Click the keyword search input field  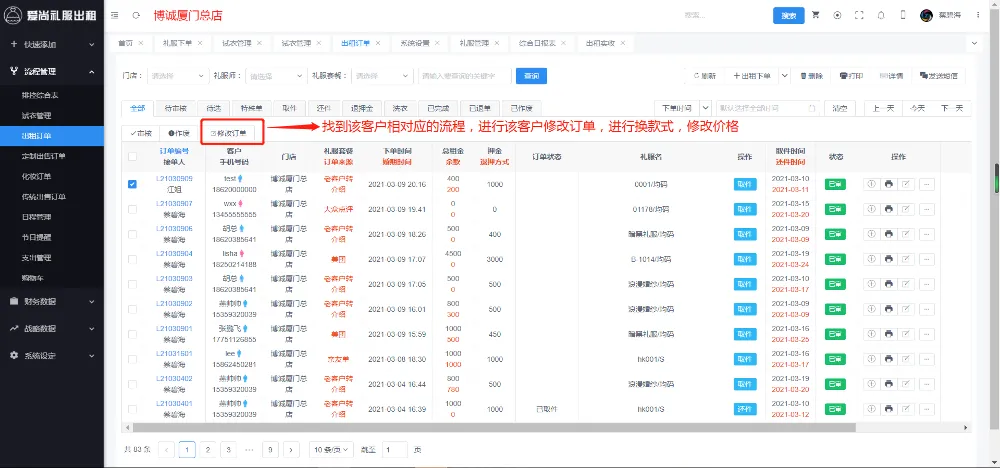point(462,76)
